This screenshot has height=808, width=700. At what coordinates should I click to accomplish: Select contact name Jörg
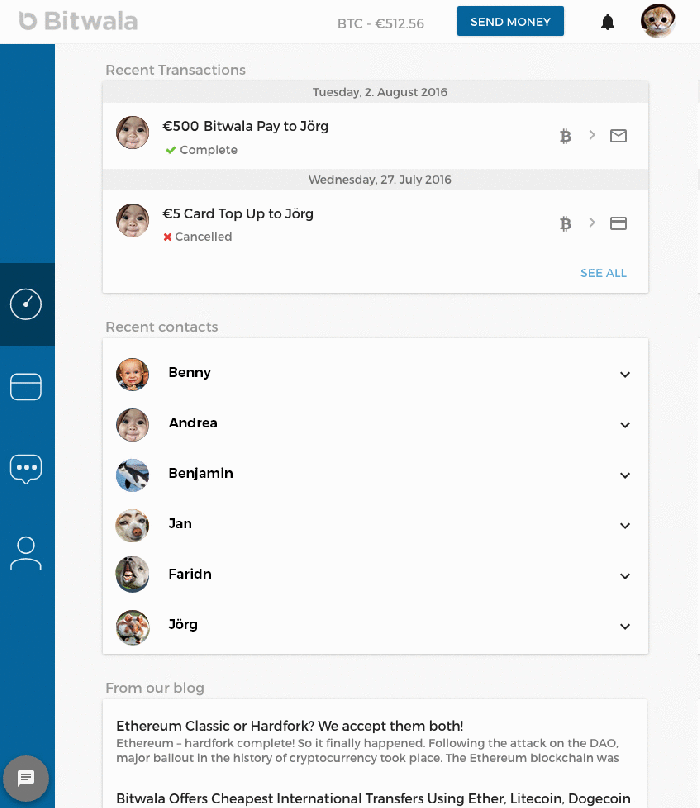pyautogui.click(x=183, y=625)
